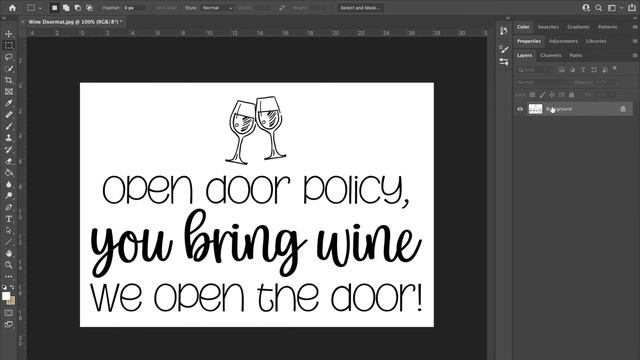Open the layer blend mode dropdown

point(542,82)
